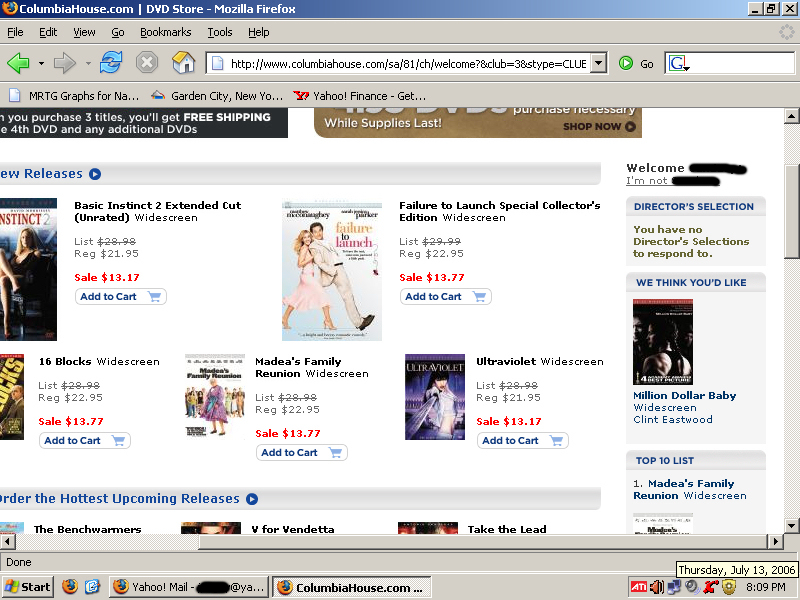Click the Madea's Family Reunion cover thumbnail
The image size is (800, 600).
tap(215, 396)
